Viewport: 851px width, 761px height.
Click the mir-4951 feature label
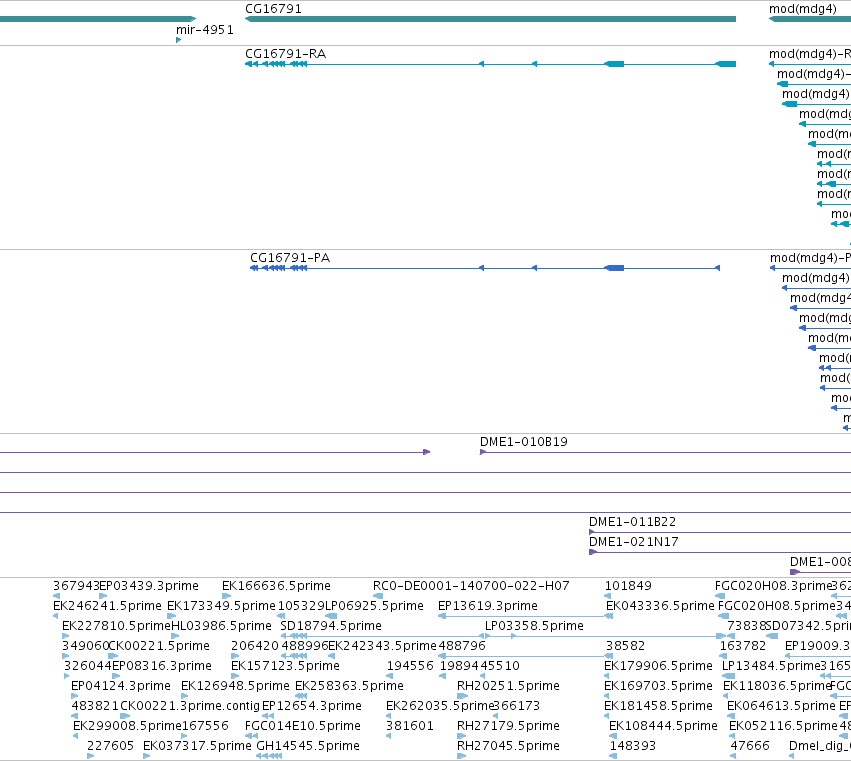point(205,30)
